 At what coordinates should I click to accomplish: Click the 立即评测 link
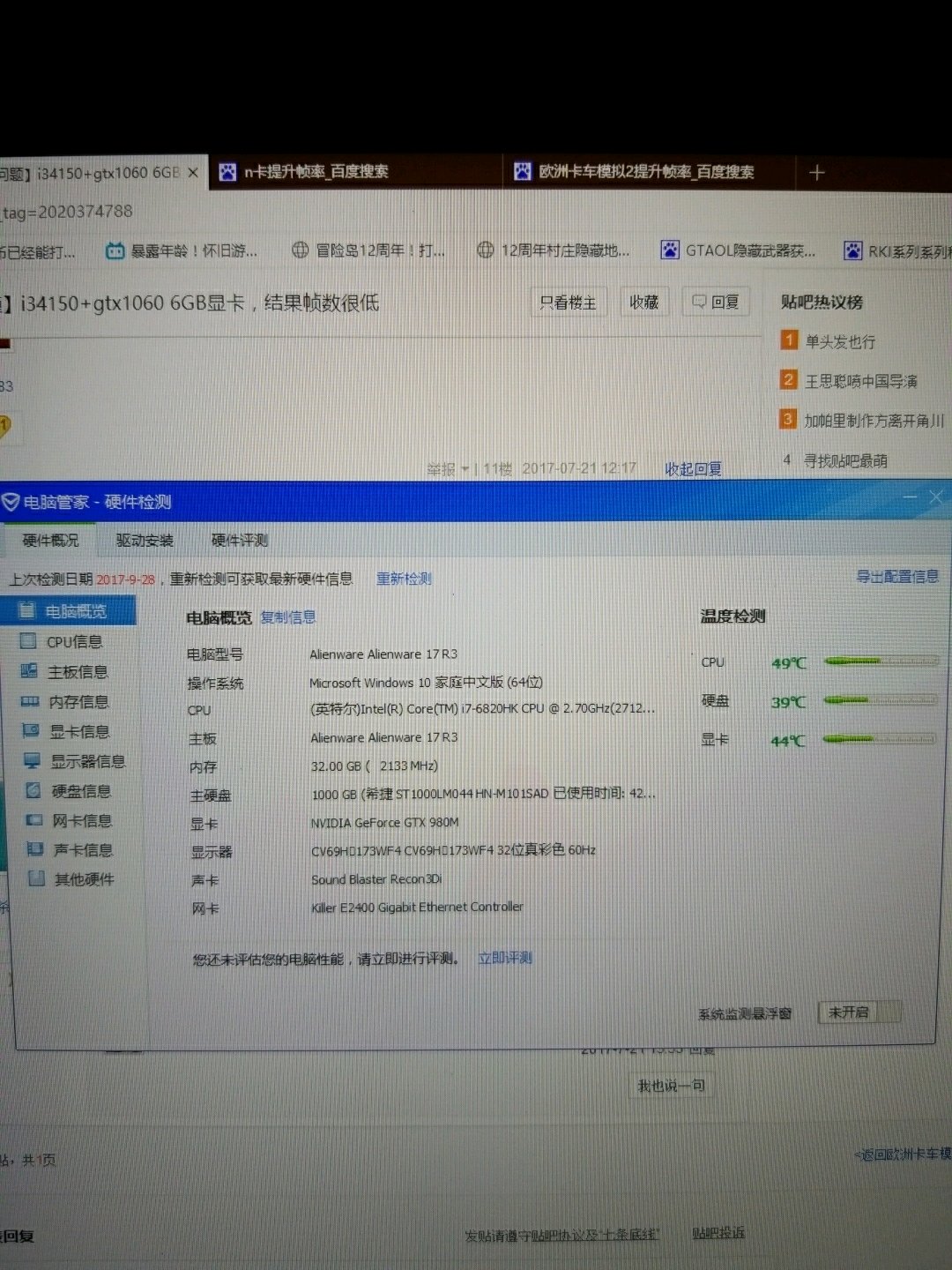(x=505, y=958)
